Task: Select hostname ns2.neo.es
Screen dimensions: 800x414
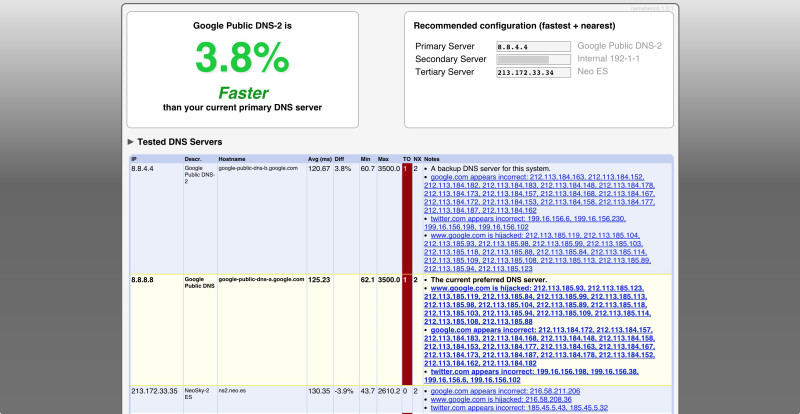Action: click(232, 391)
